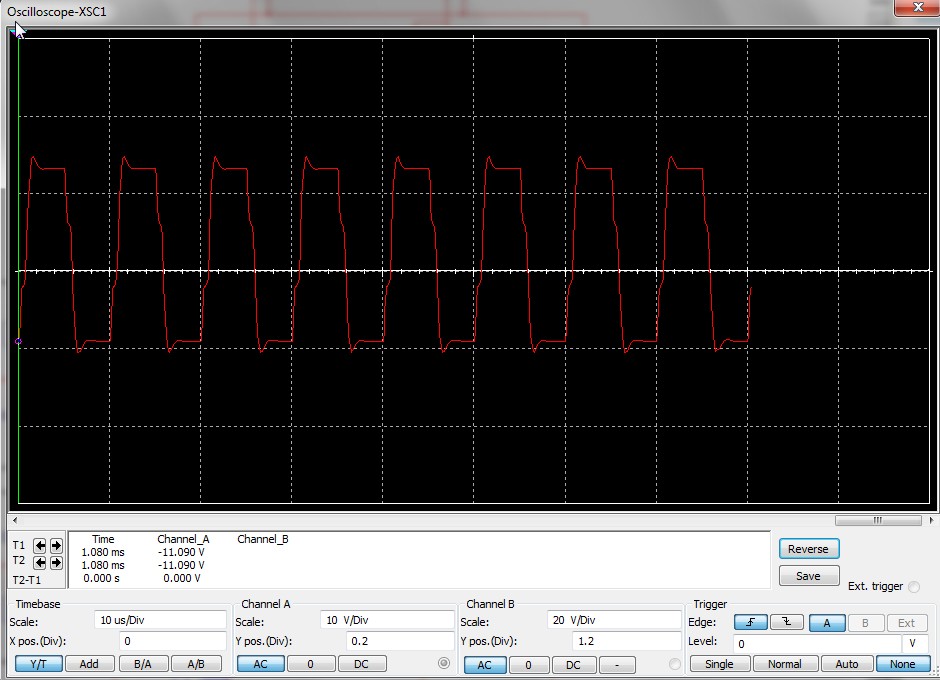Switch to A/B display mode
This screenshot has height=680, width=940.
[x=196, y=664]
